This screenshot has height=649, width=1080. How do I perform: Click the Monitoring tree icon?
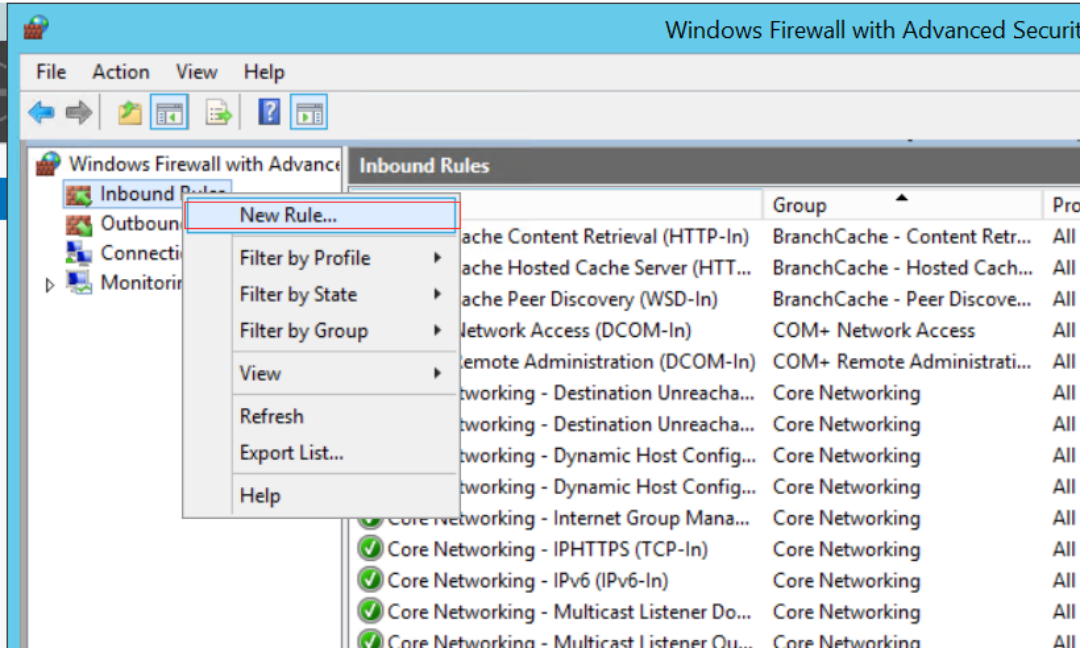click(x=79, y=282)
